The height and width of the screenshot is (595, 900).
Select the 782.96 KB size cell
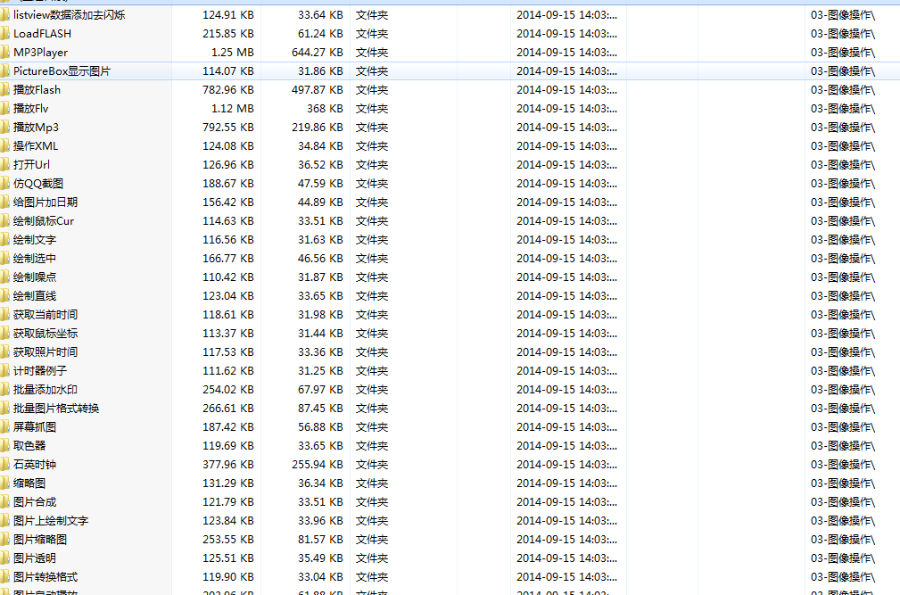[x=228, y=90]
